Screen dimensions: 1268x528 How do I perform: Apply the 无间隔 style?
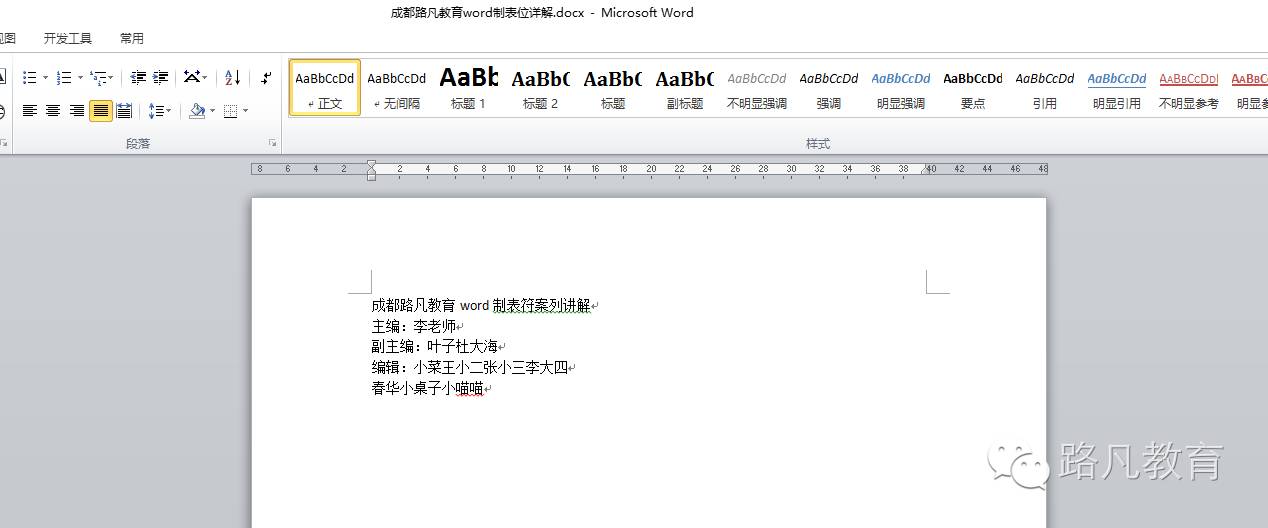(x=396, y=87)
